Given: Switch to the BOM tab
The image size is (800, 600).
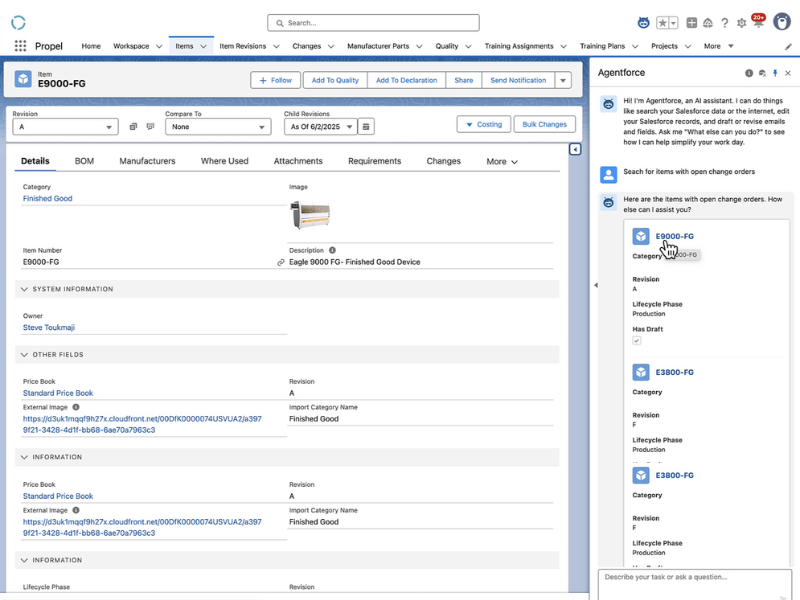Looking at the screenshot, I should pos(84,161).
